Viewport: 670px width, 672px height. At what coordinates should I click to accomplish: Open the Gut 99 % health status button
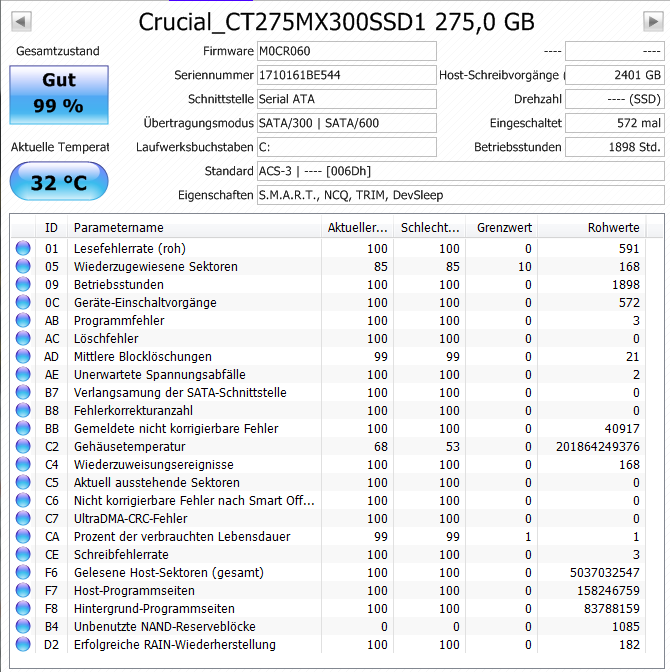(x=59, y=95)
